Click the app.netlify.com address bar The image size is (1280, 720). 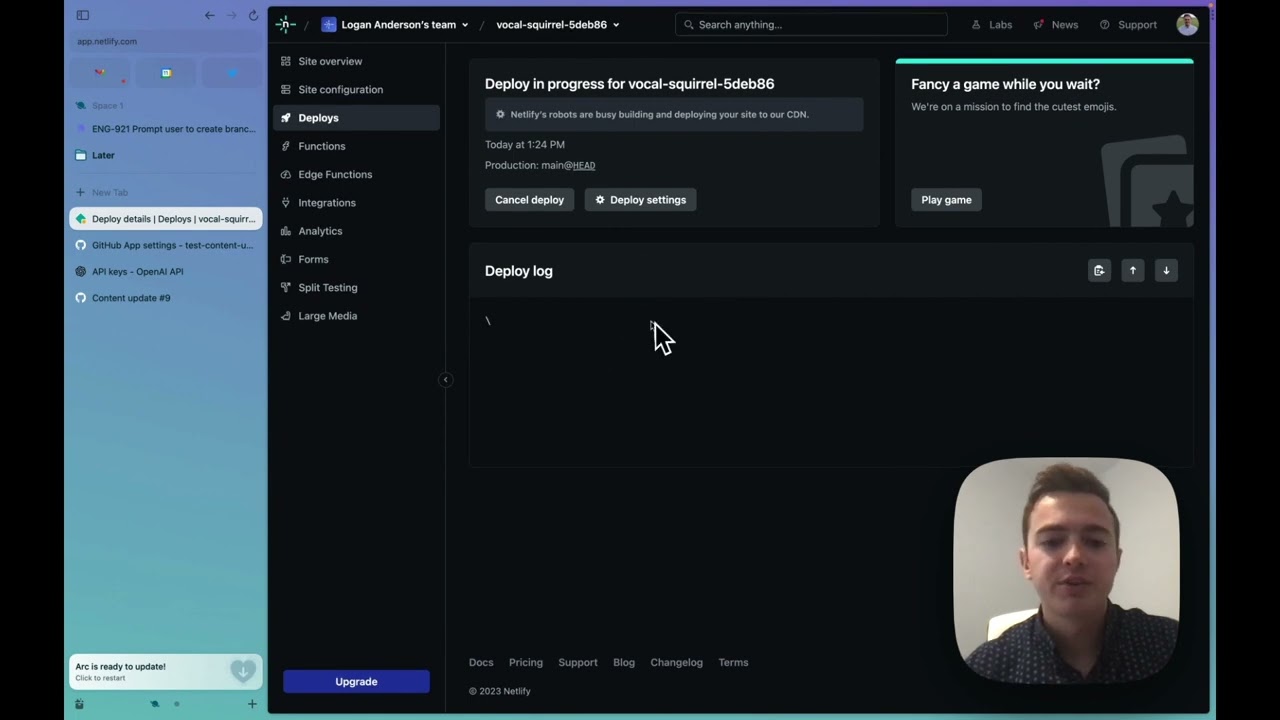point(166,41)
